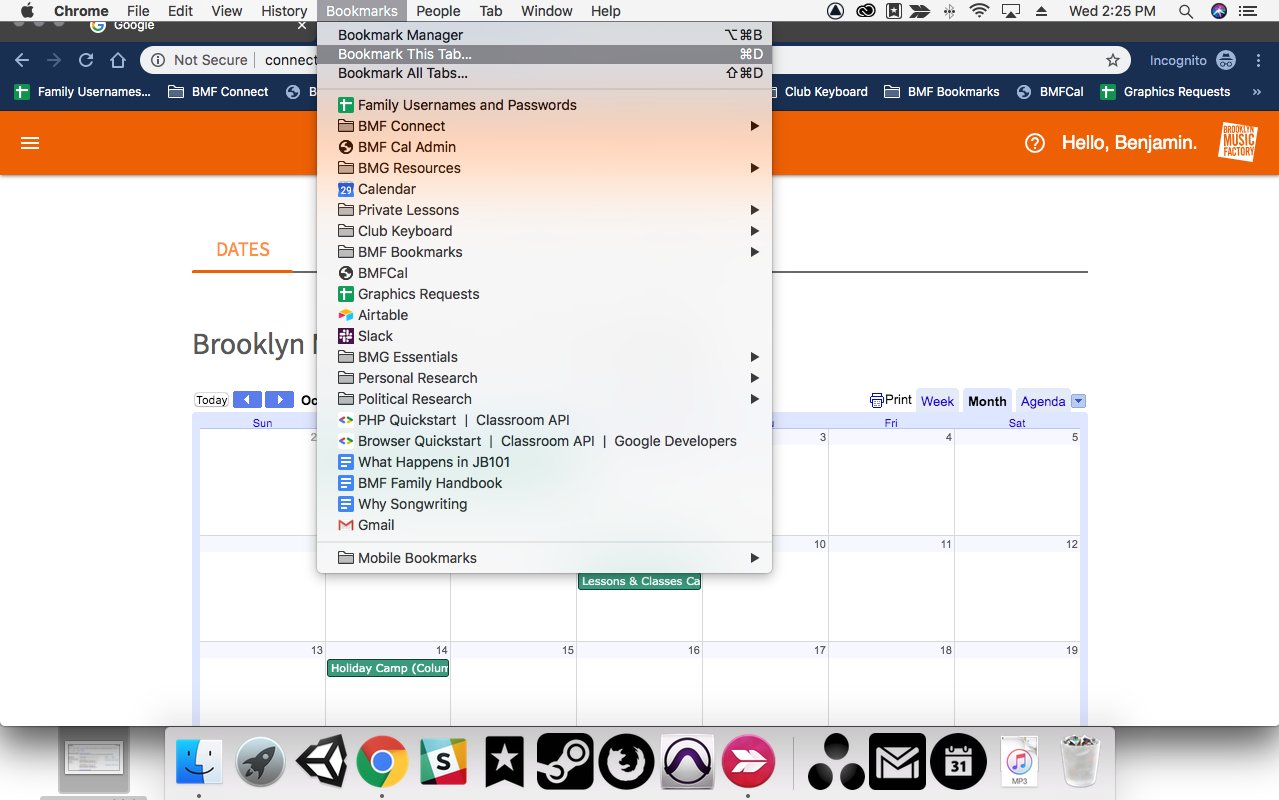Expand the Club Keyboard folder in menu
This screenshot has width=1279, height=800.
point(544,231)
